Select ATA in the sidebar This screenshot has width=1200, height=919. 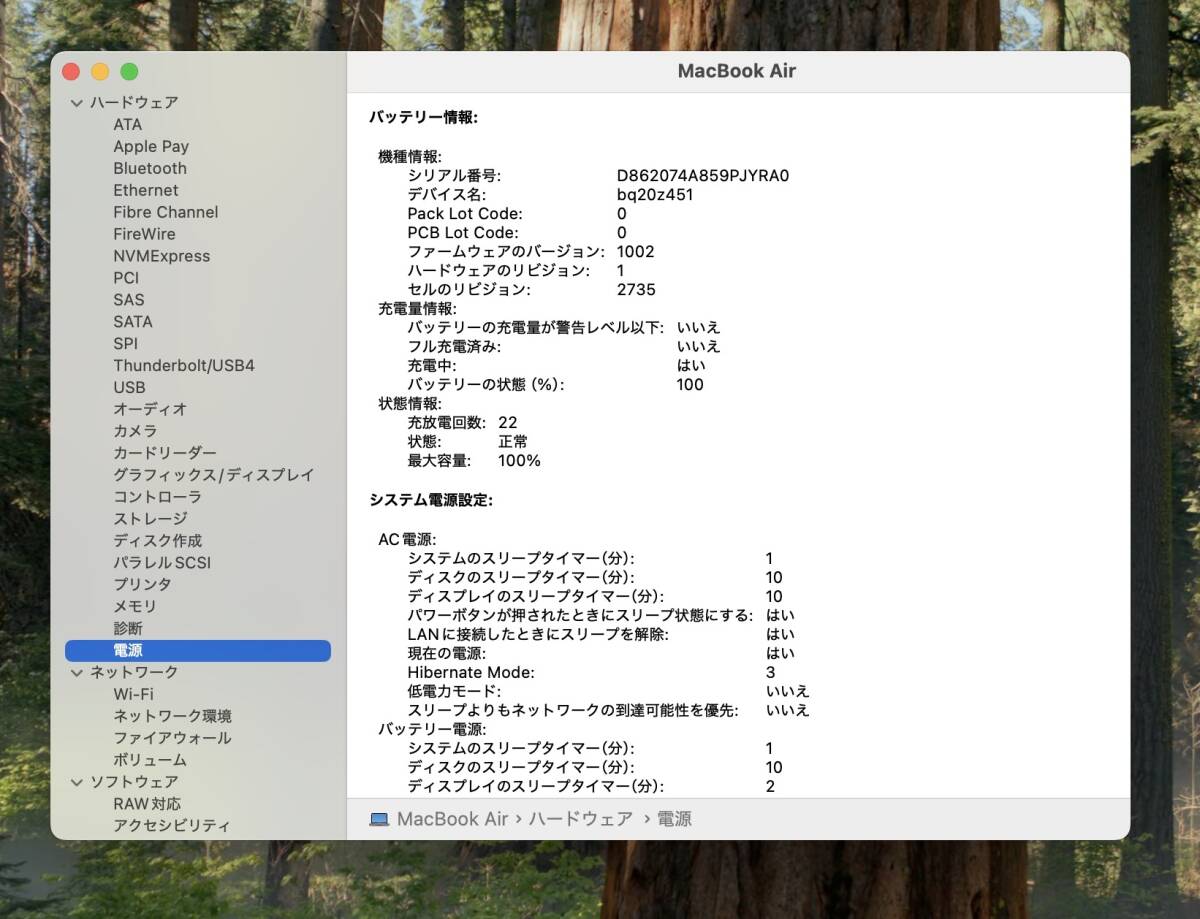(x=128, y=125)
